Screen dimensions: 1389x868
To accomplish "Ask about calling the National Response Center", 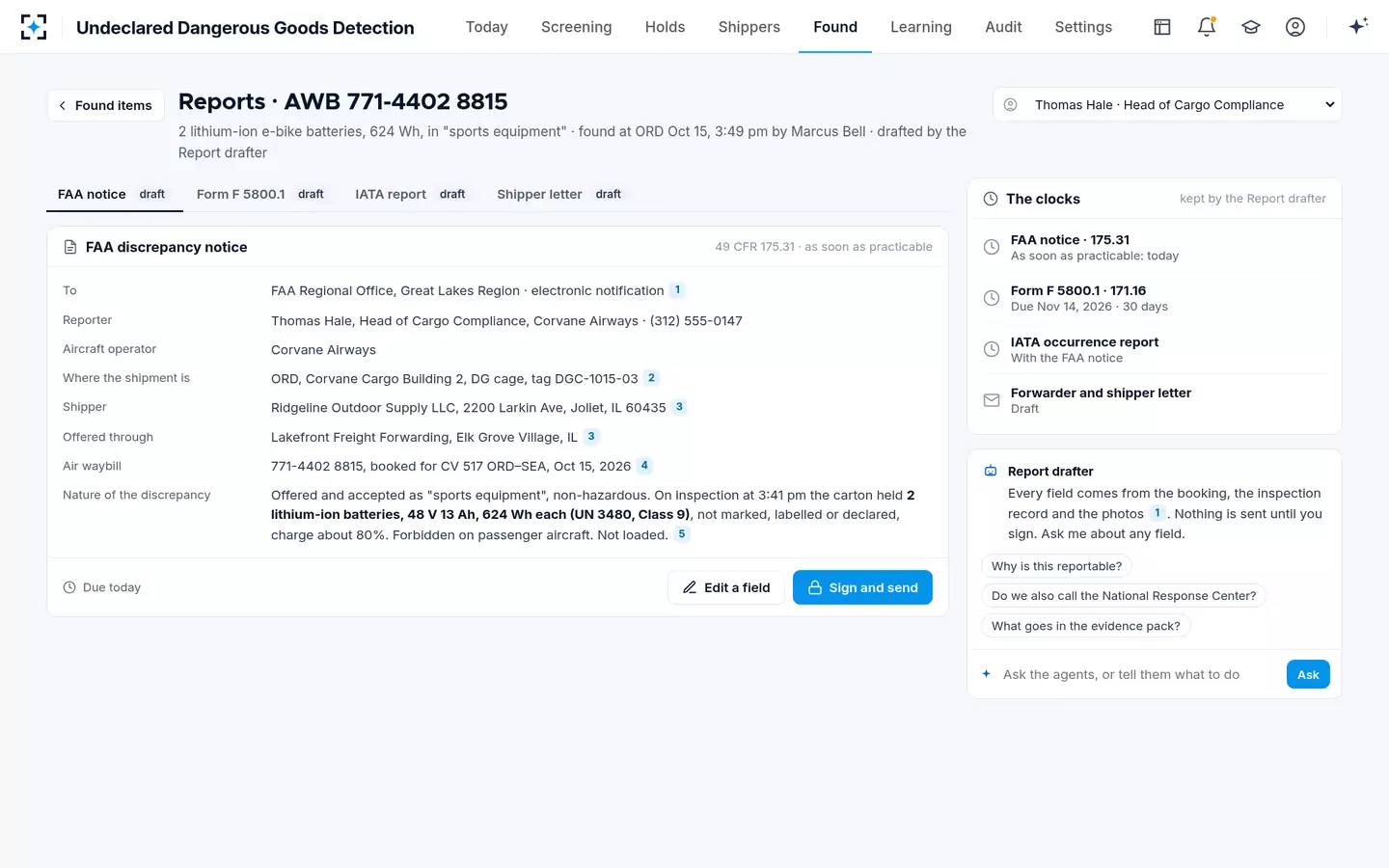I will click(1124, 596).
